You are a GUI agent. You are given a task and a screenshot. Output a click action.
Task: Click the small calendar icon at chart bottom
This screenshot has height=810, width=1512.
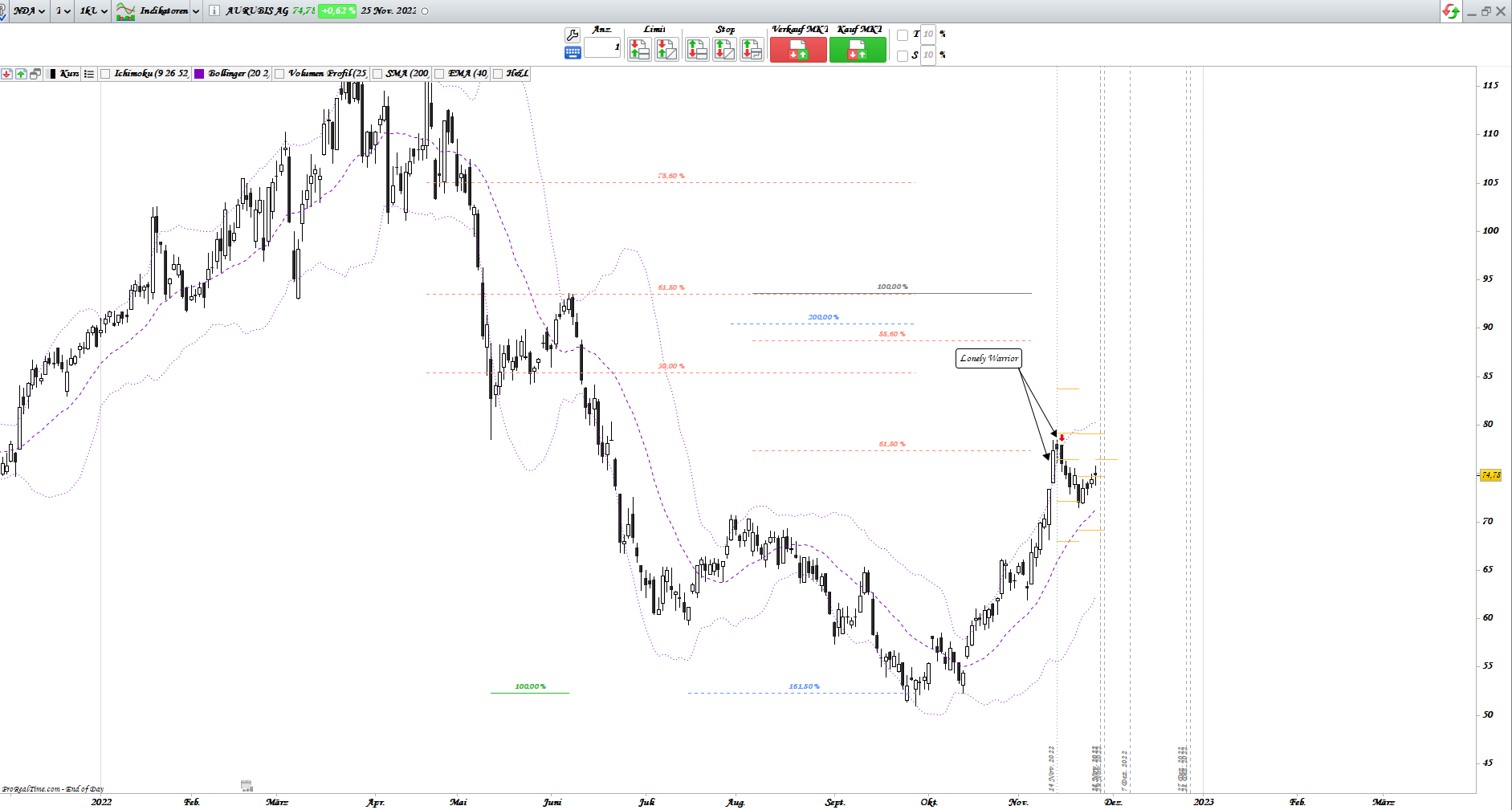[247, 785]
